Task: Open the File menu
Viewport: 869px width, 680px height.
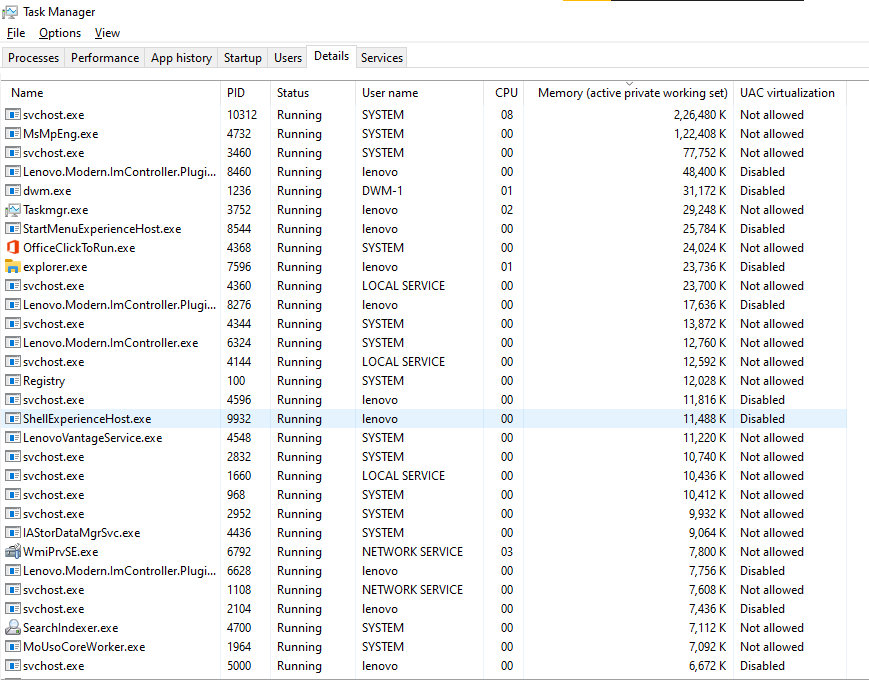Action: point(16,33)
